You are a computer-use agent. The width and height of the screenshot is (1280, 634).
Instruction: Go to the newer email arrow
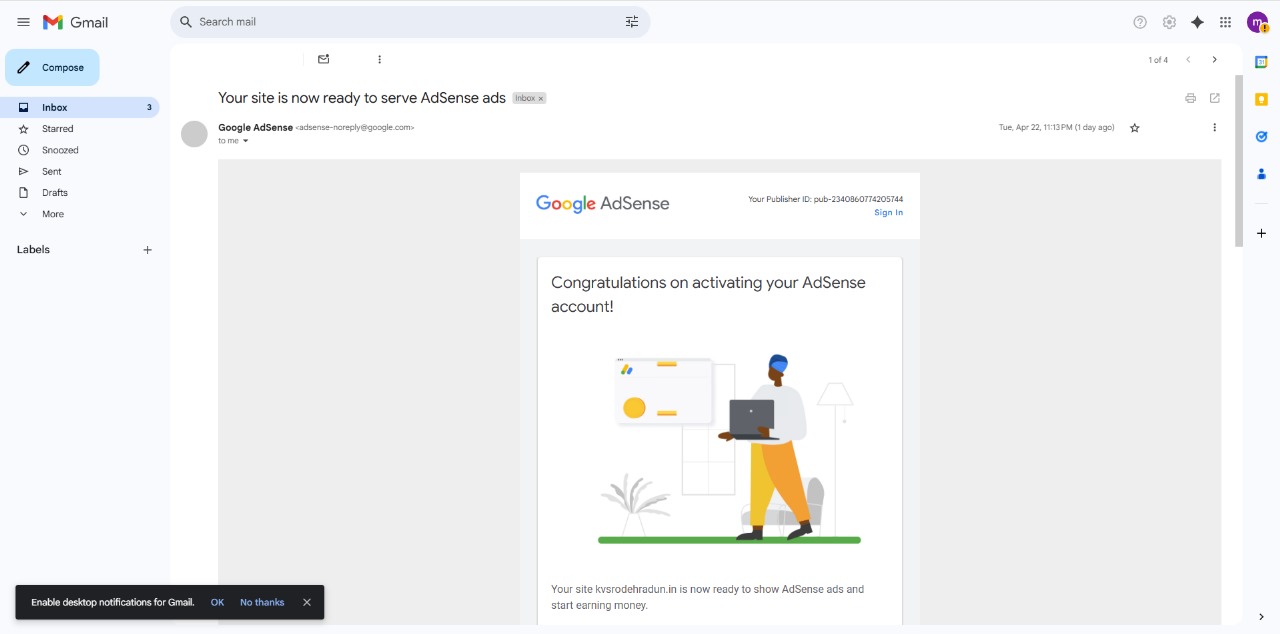pos(1188,60)
